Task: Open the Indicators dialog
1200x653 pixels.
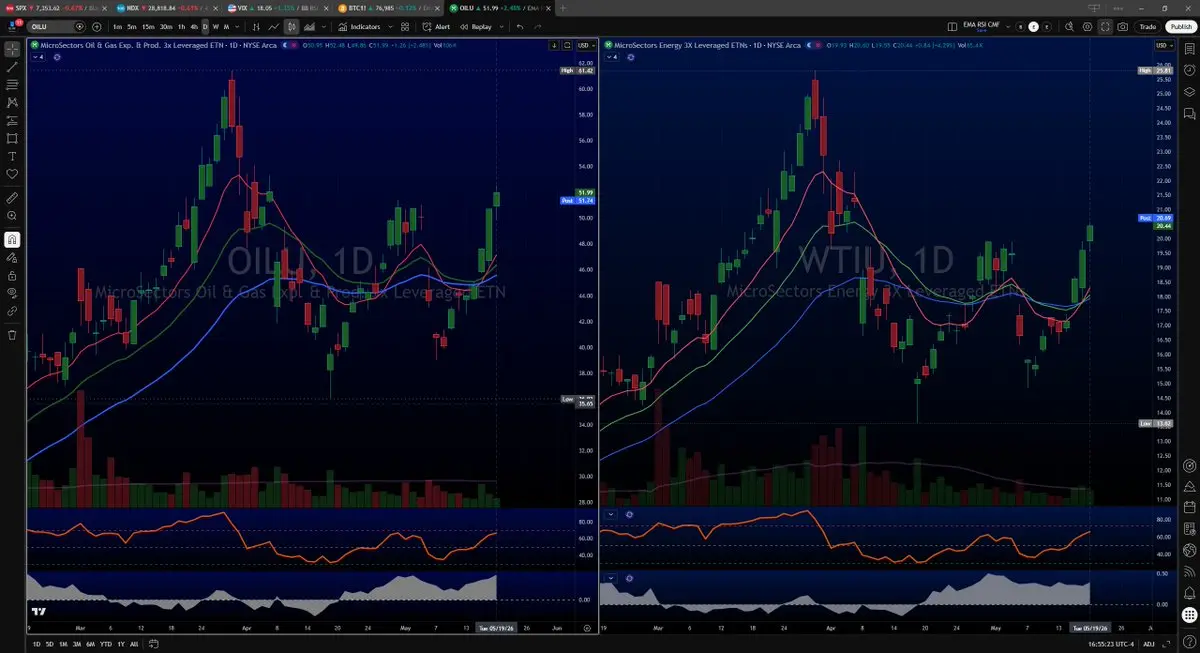Action: coord(359,27)
